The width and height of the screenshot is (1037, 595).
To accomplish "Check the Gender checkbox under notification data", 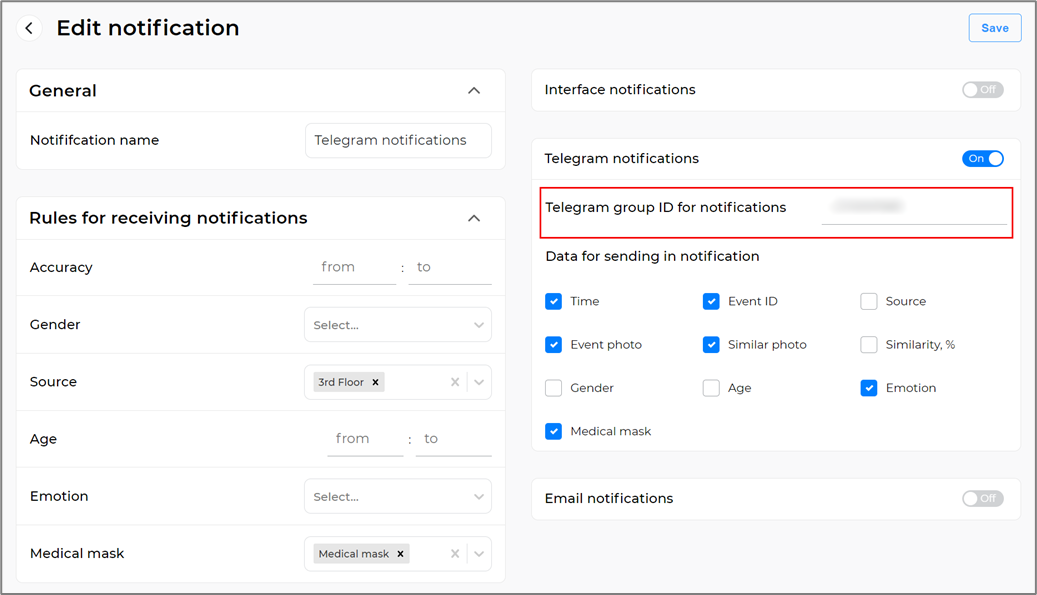I will (553, 388).
